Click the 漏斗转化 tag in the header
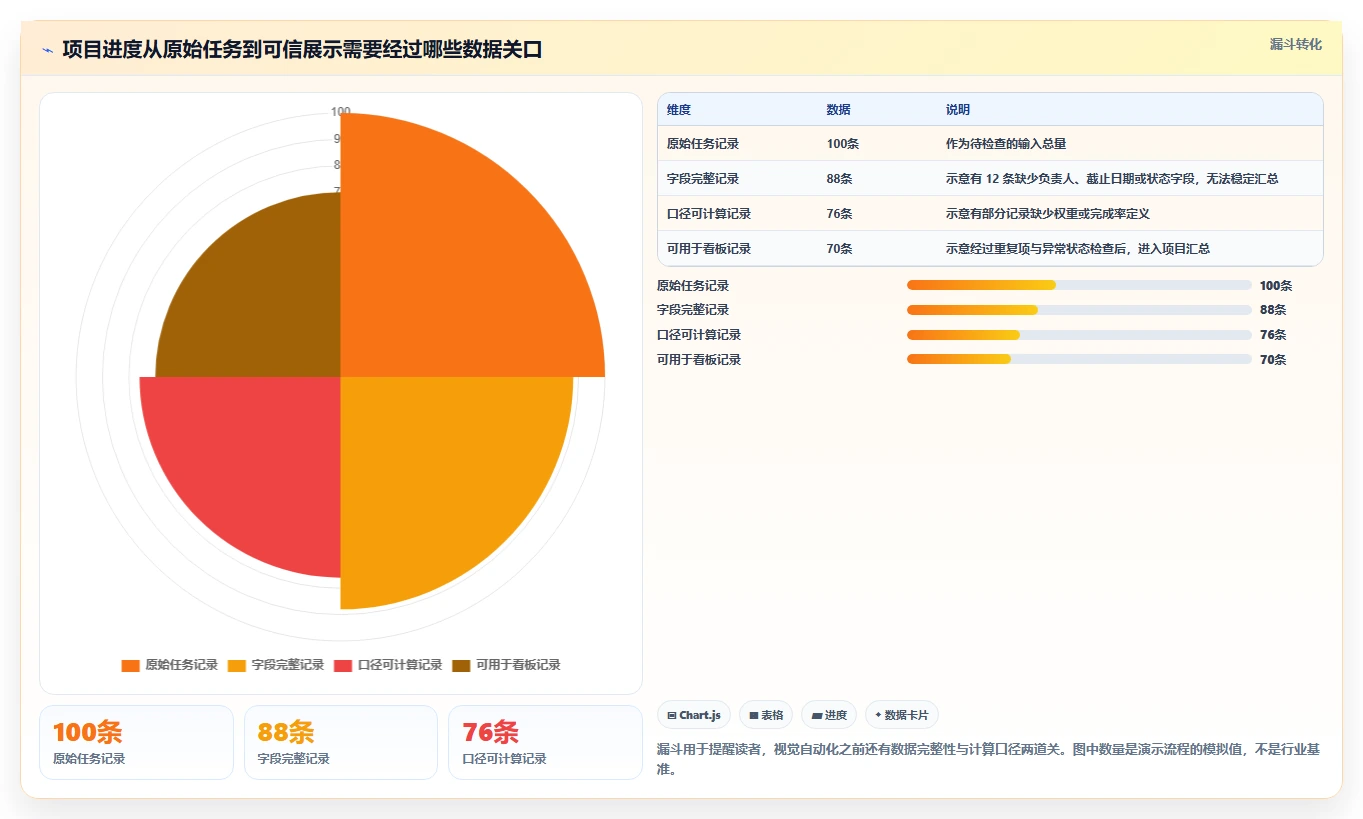Viewport: 1363px width, 819px height. pos(1295,44)
